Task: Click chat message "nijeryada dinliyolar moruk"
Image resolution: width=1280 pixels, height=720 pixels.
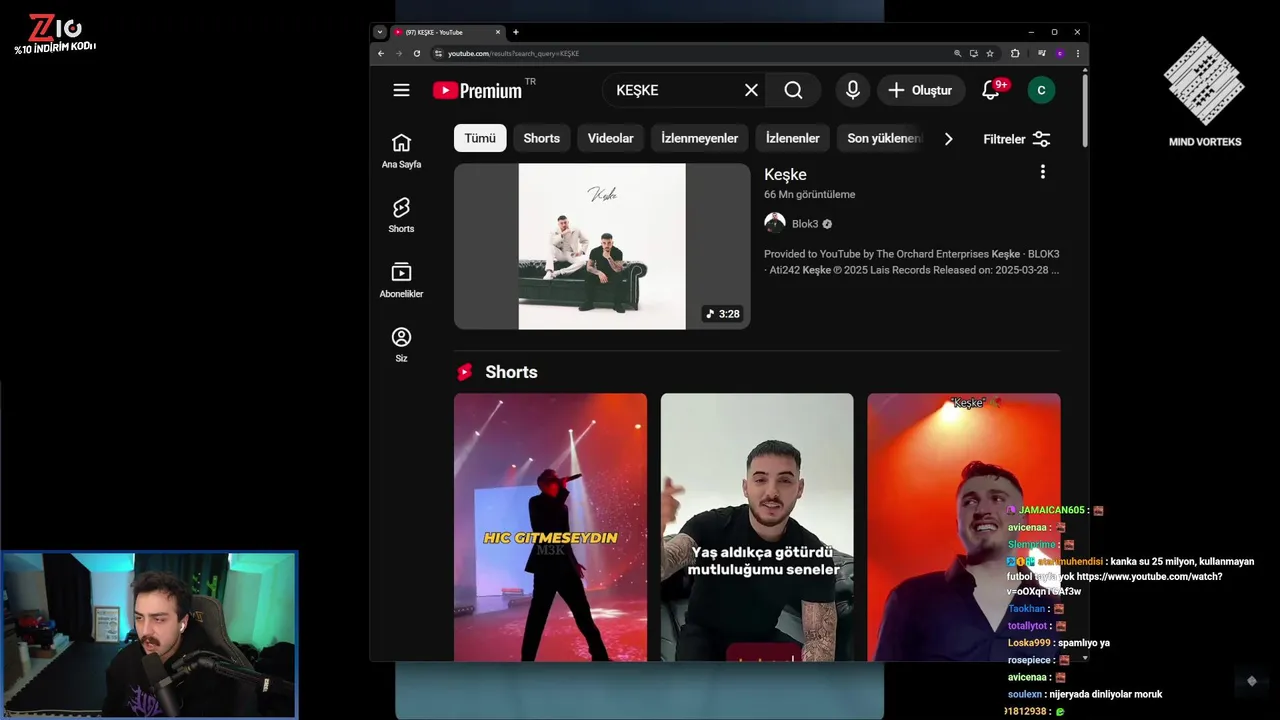Action: [1105, 694]
